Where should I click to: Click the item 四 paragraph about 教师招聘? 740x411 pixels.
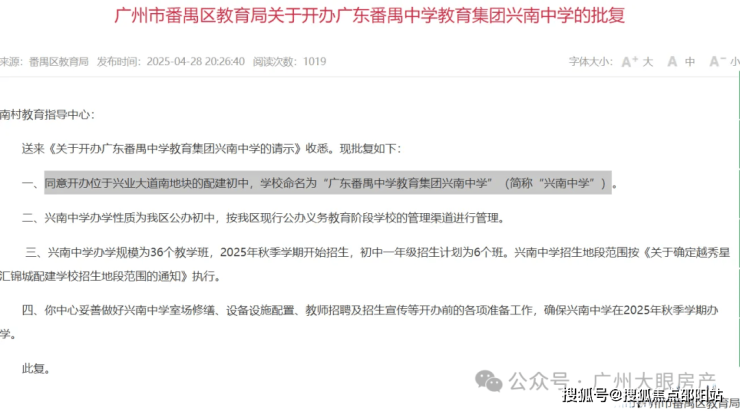point(360,322)
